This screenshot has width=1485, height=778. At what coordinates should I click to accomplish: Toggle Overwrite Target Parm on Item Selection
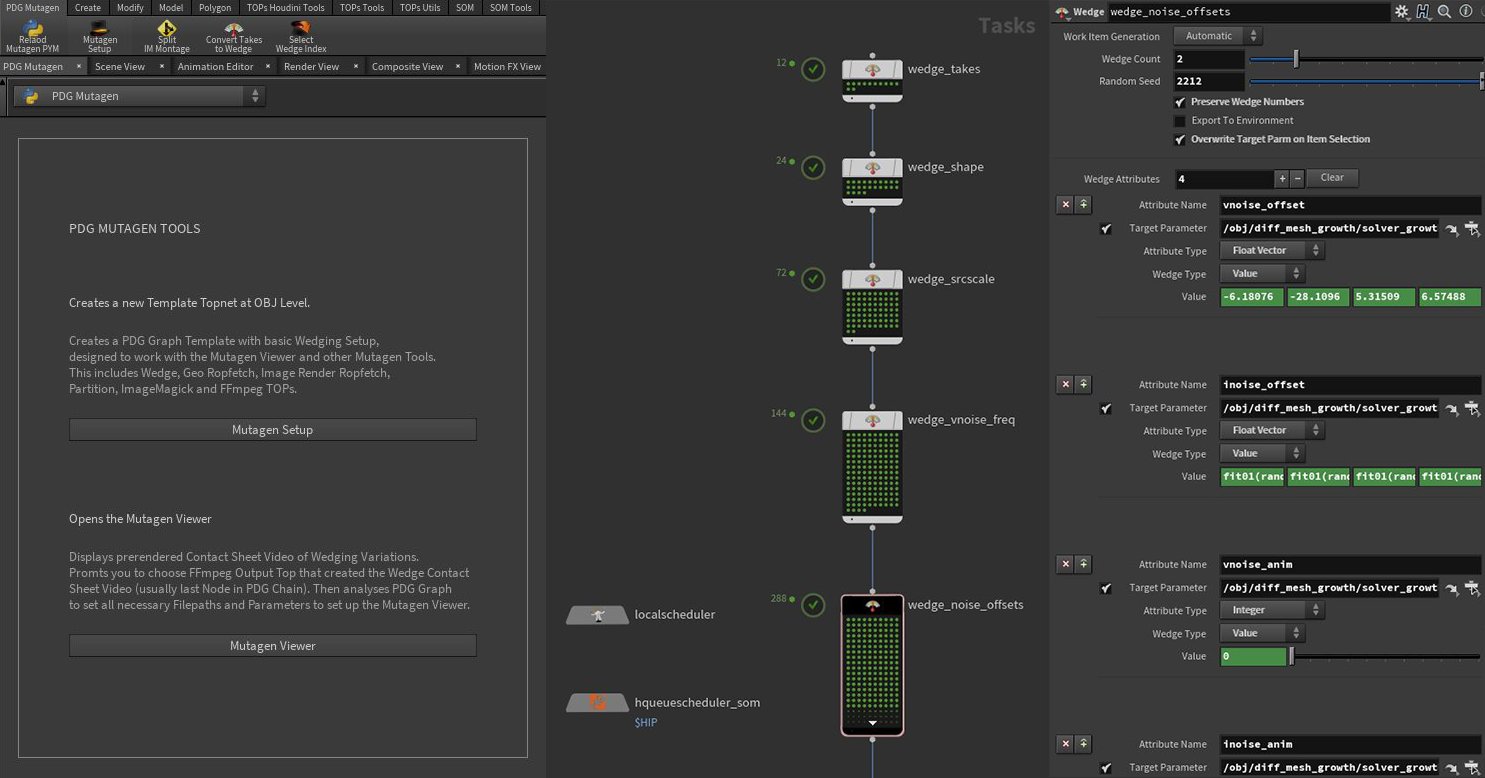point(1180,140)
